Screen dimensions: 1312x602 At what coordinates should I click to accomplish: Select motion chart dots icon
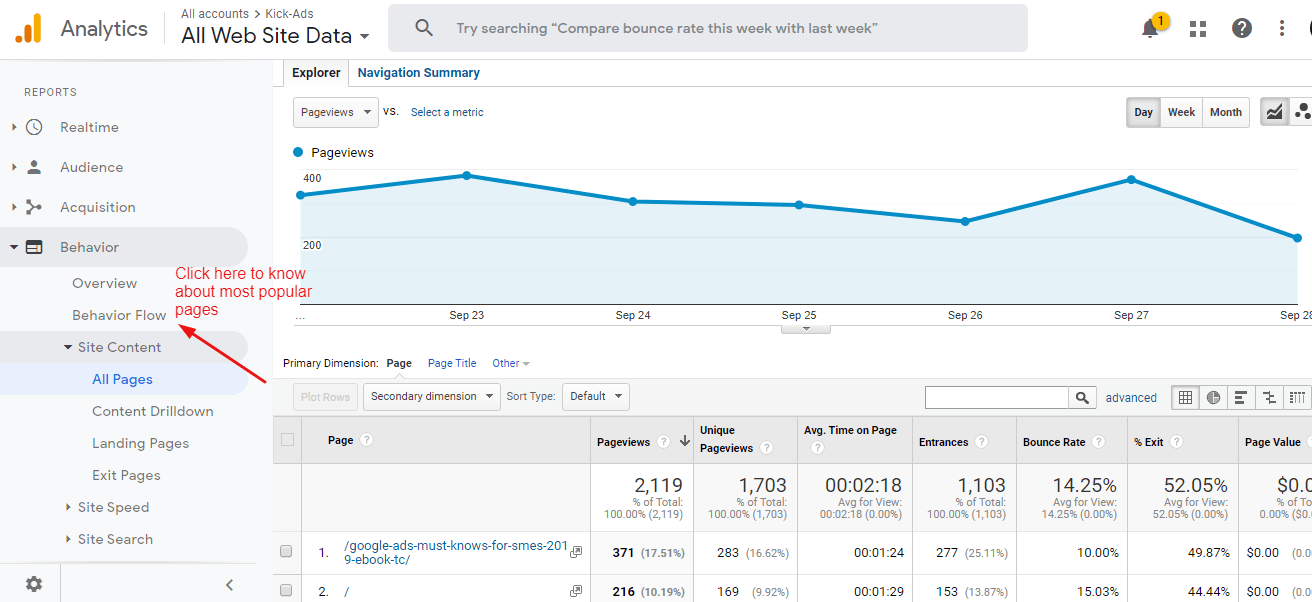click(1301, 112)
